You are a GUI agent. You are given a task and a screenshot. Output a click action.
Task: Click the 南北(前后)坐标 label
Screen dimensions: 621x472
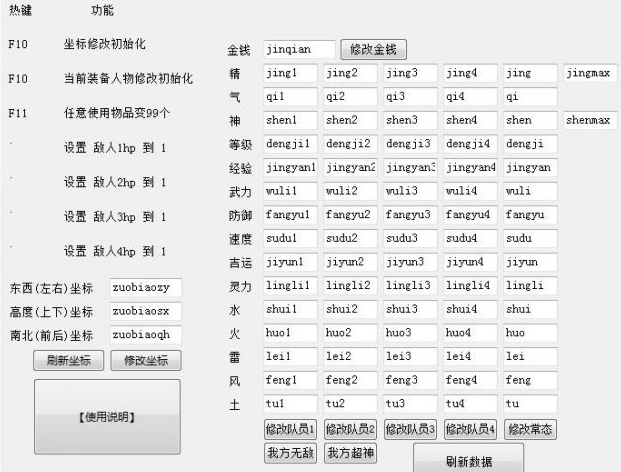click(51, 336)
